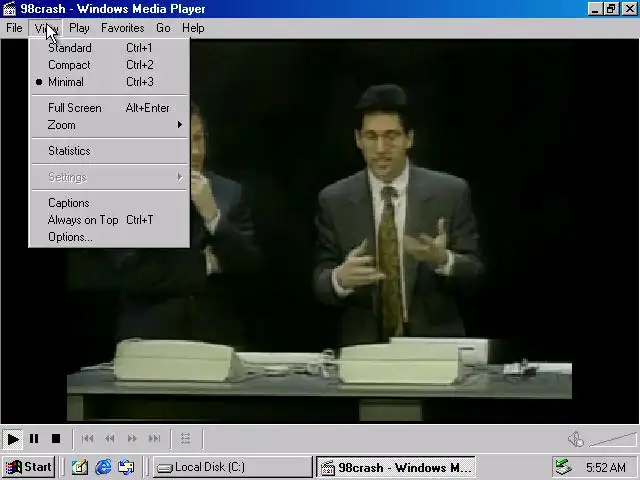The height and width of the screenshot is (480, 640).
Task: Select Compact view mode
Action: 109,65
